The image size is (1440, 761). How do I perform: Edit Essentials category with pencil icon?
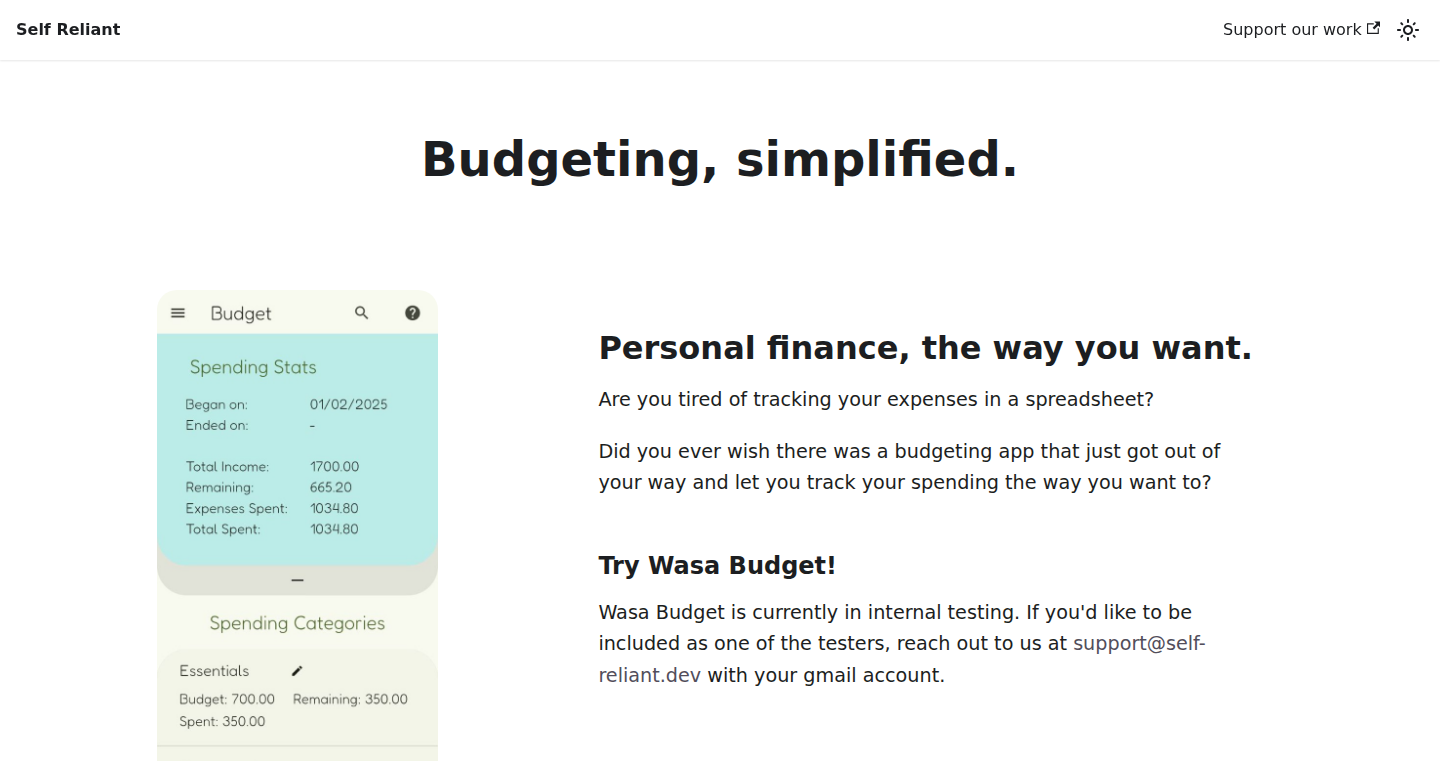[297, 671]
